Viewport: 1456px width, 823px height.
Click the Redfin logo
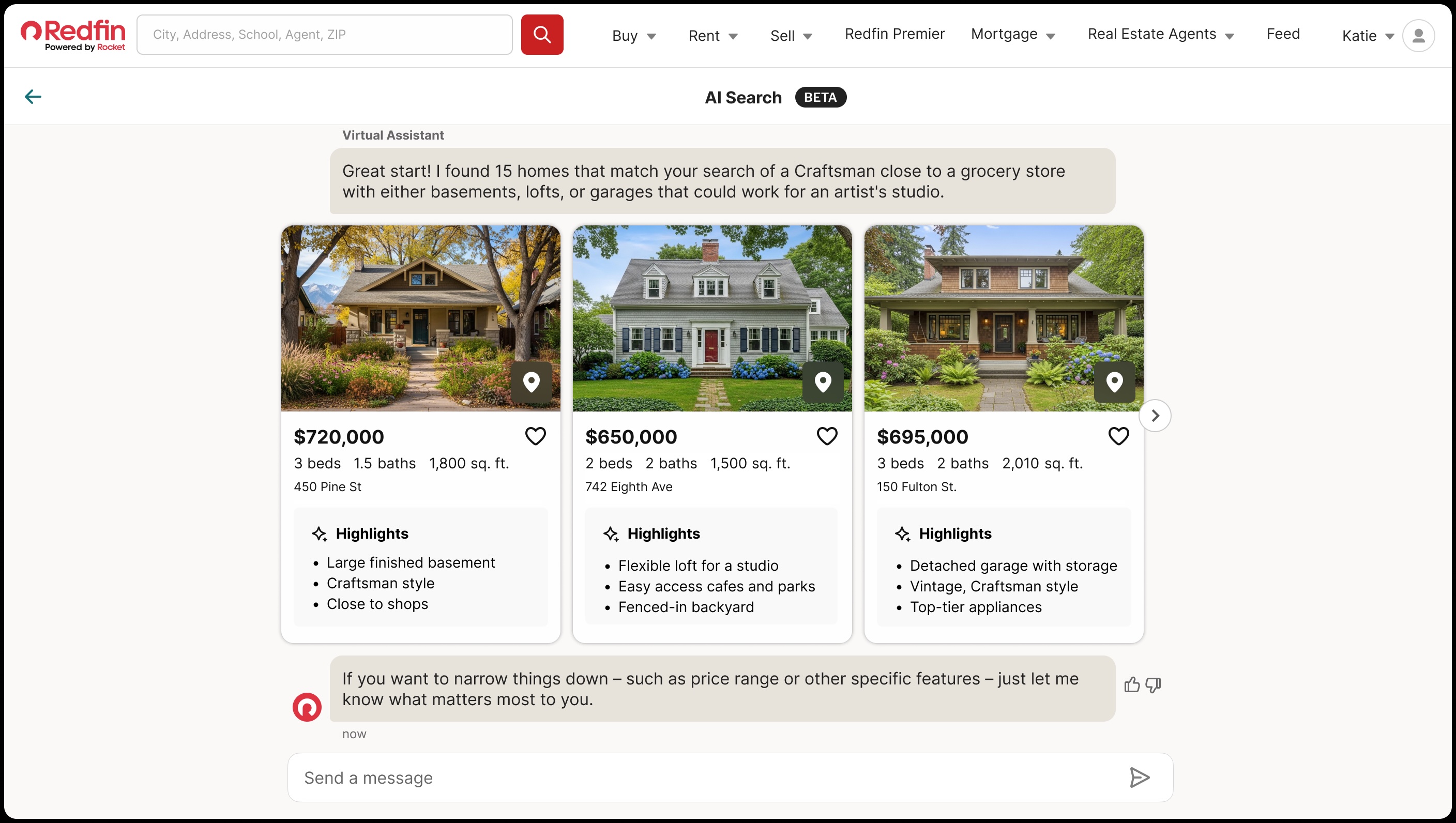tap(72, 34)
